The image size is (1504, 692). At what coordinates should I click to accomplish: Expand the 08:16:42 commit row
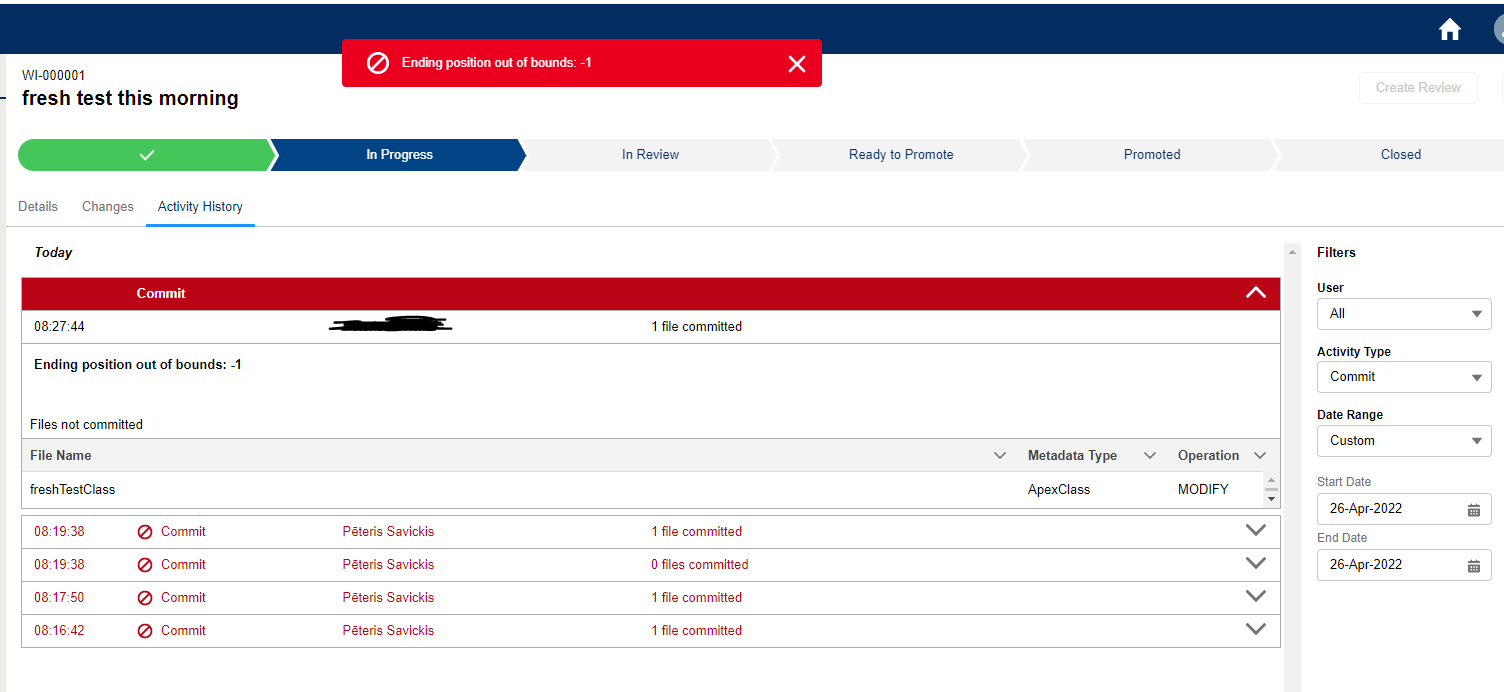coord(1256,628)
